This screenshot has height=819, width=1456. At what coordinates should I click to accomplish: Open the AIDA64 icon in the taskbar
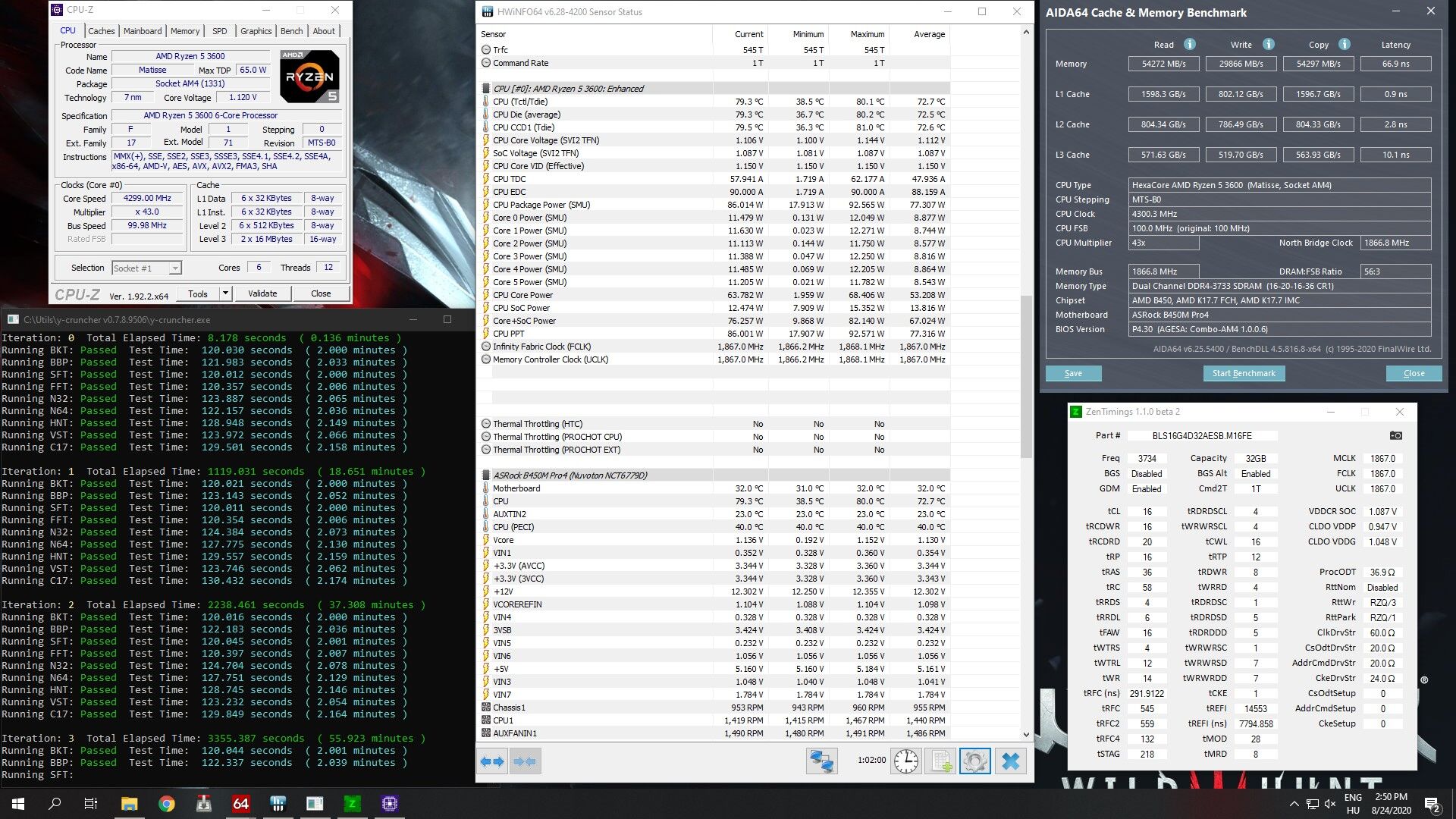tap(240, 804)
